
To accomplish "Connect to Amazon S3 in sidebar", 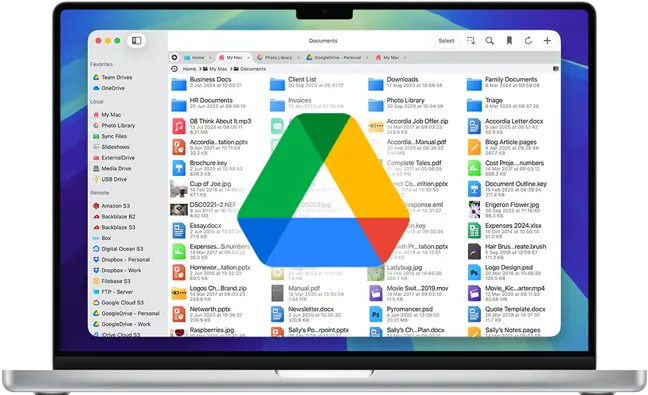I will (111, 205).
